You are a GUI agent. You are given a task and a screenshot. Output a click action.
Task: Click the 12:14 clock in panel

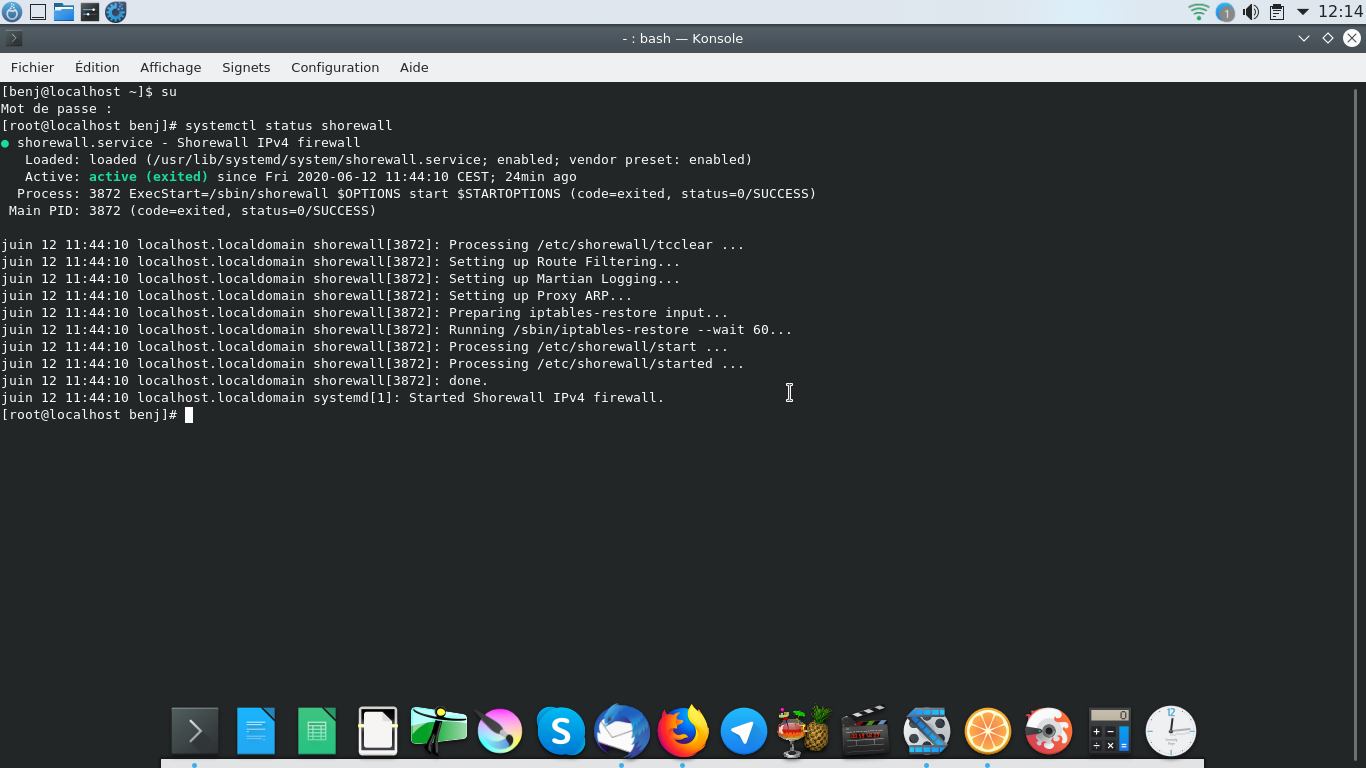point(1340,12)
